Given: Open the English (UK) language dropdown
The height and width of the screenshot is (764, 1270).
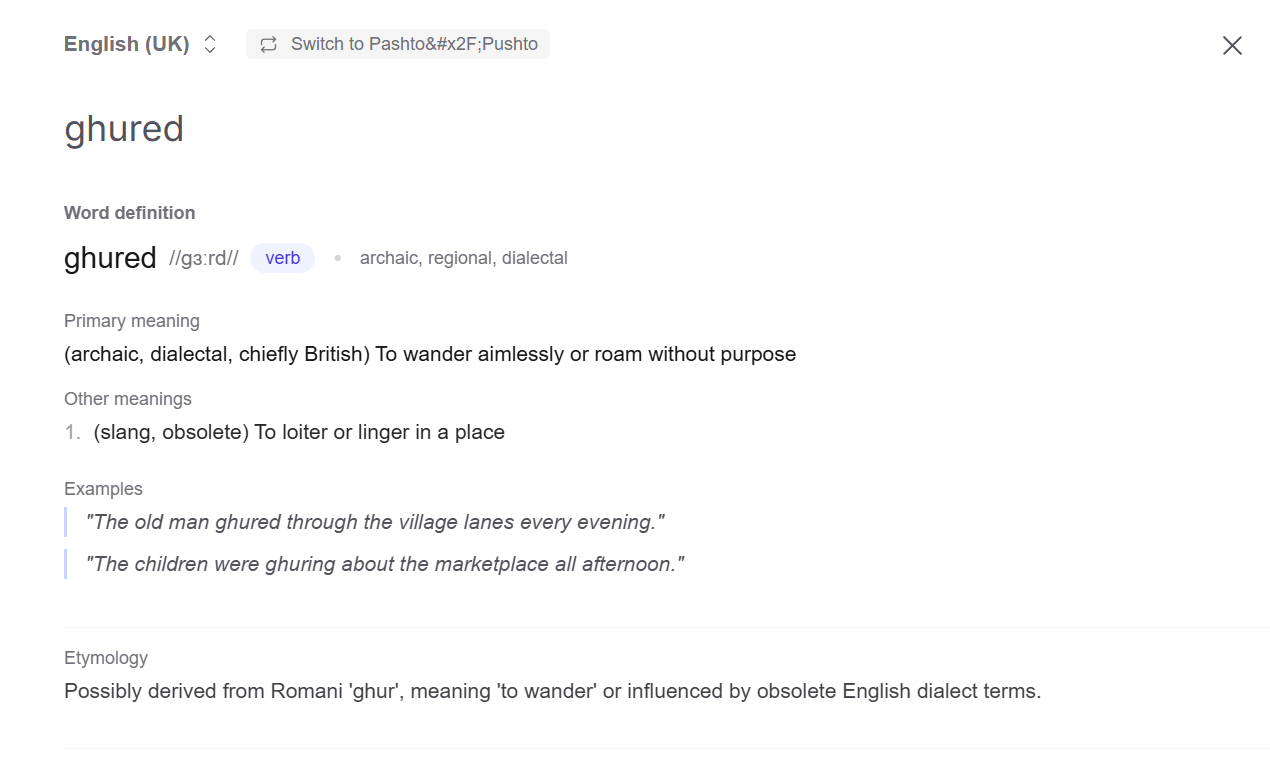Looking at the screenshot, I should click(127, 44).
